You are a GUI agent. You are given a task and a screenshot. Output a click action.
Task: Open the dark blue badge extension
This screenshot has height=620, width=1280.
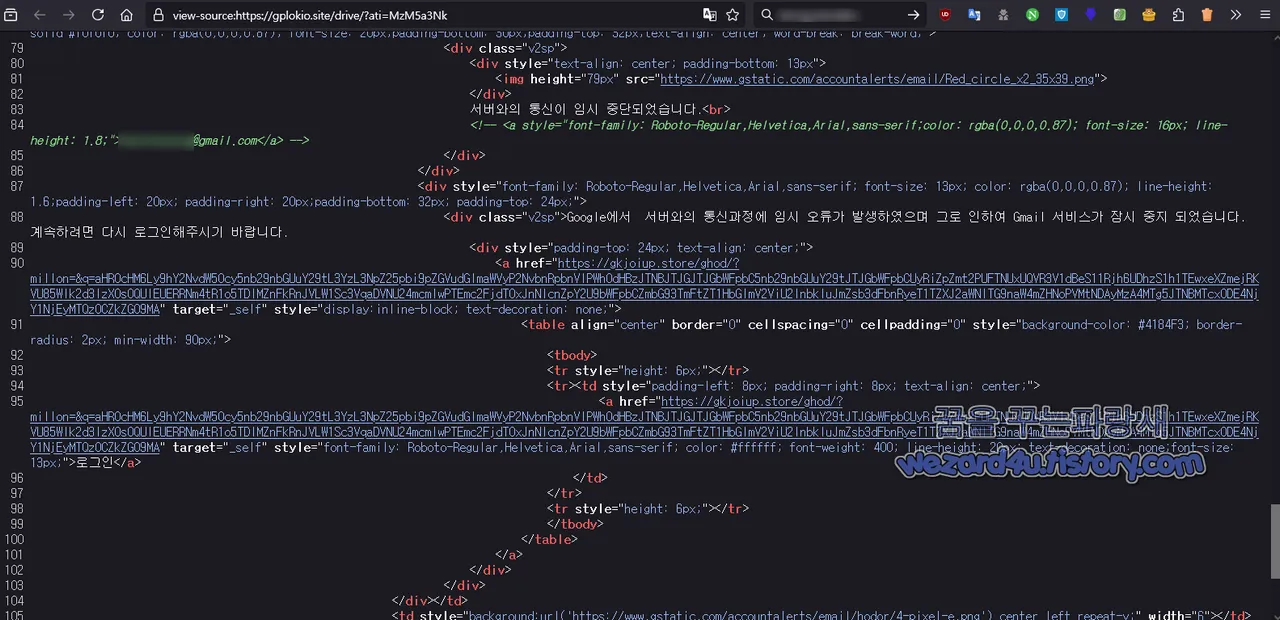(x=1090, y=15)
